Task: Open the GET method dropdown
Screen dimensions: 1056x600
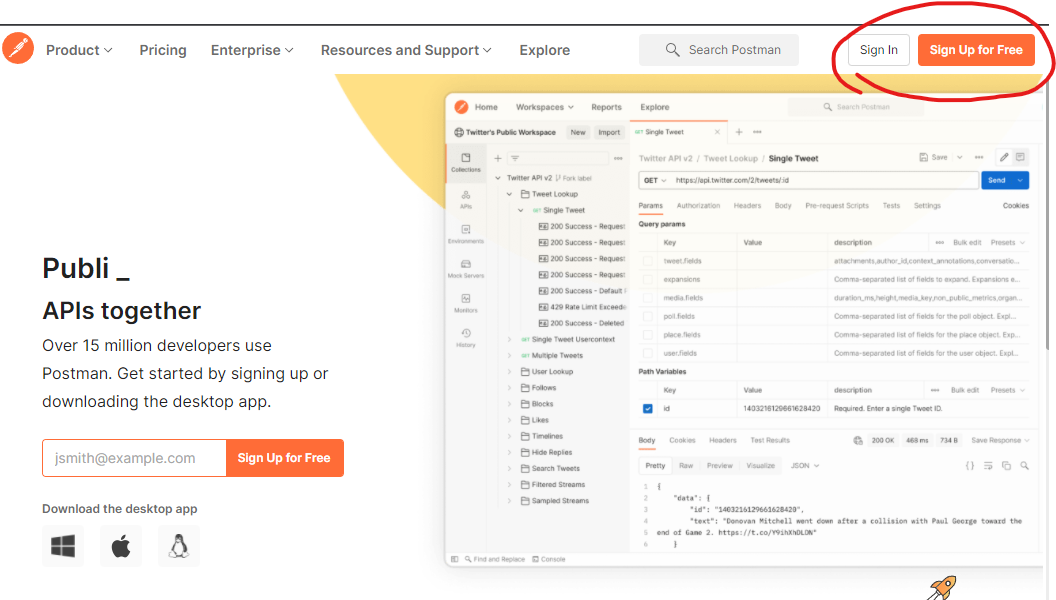Action: pos(655,180)
